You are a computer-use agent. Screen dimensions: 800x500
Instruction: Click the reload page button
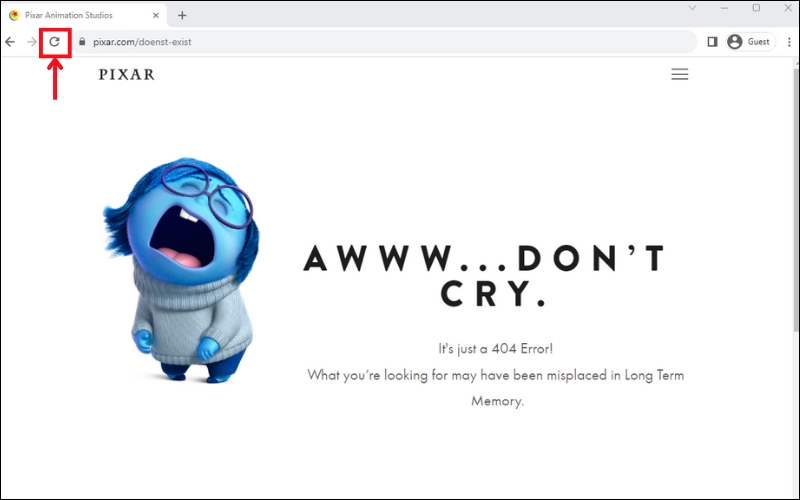(x=55, y=42)
